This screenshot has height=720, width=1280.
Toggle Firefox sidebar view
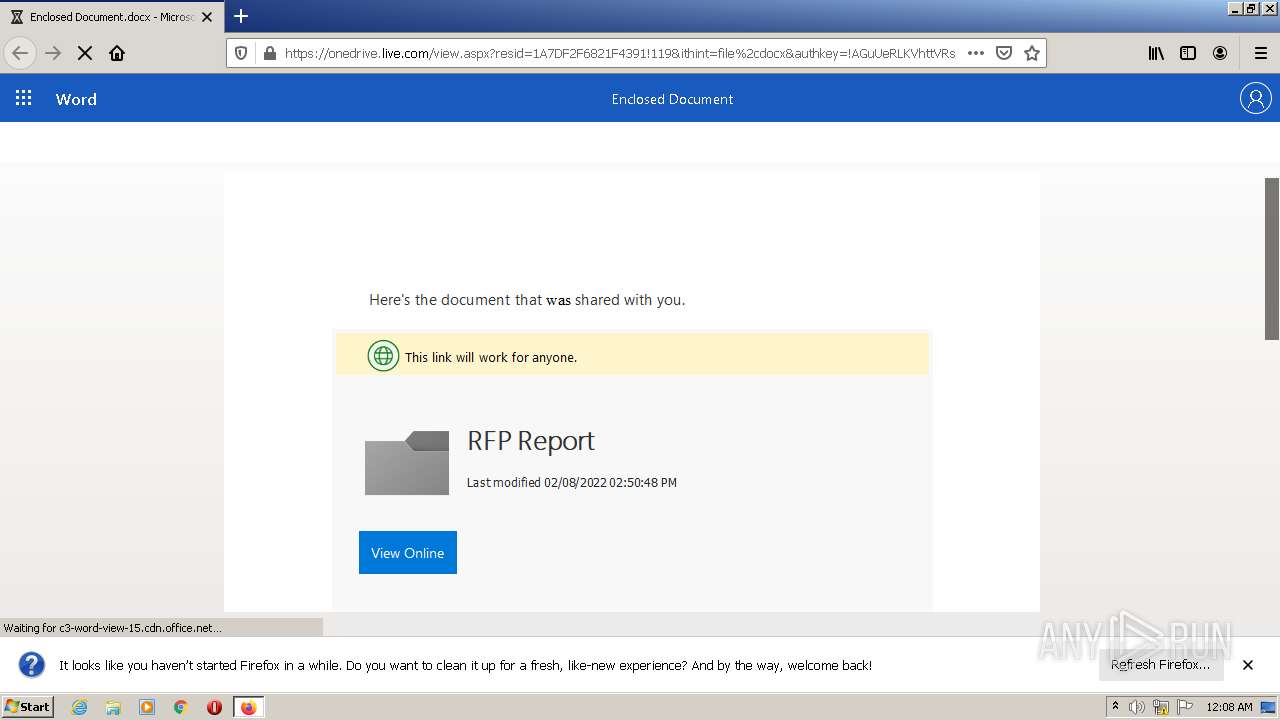1188,53
